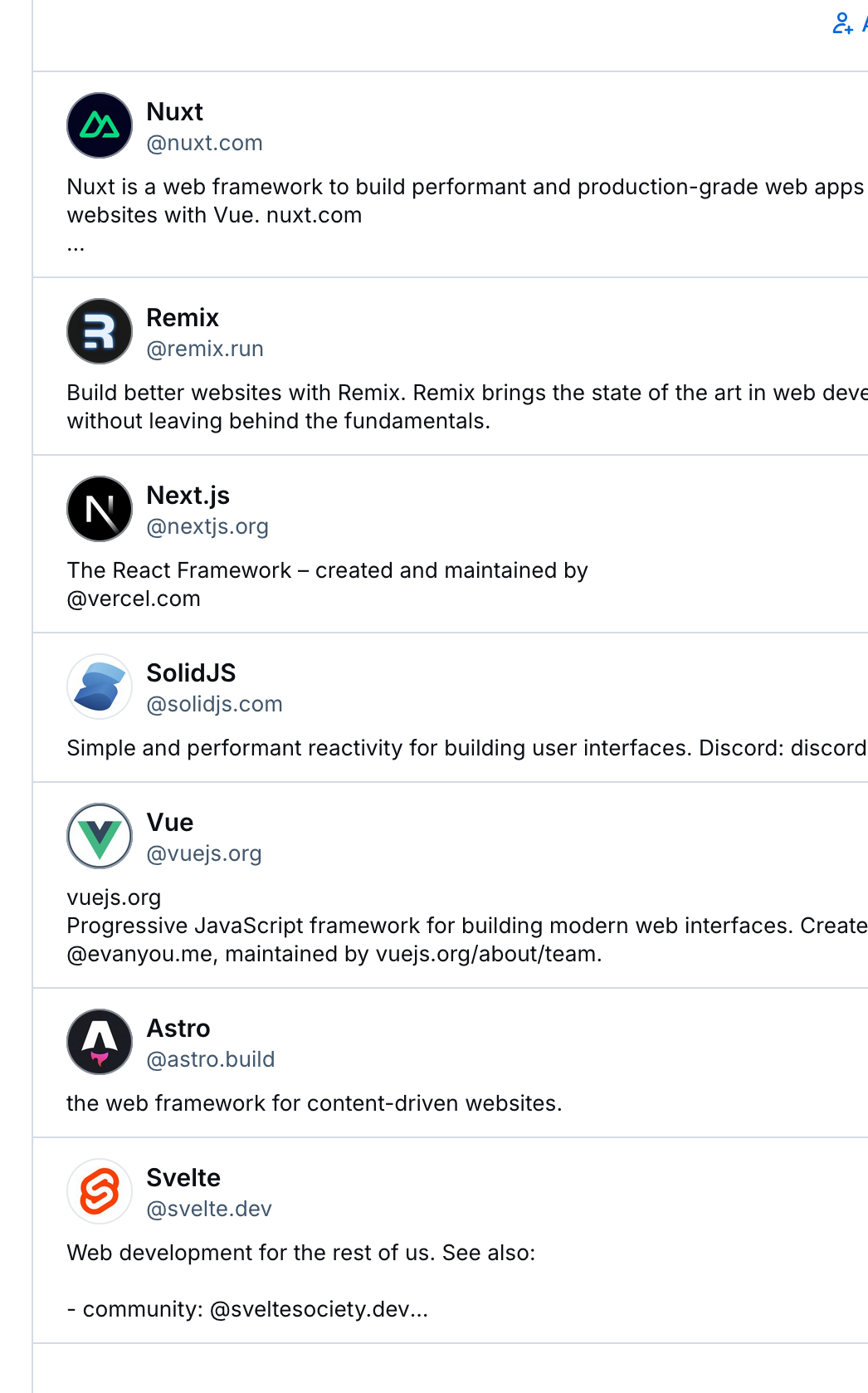
Task: Open the SolidJS profile name
Action: [x=191, y=673]
